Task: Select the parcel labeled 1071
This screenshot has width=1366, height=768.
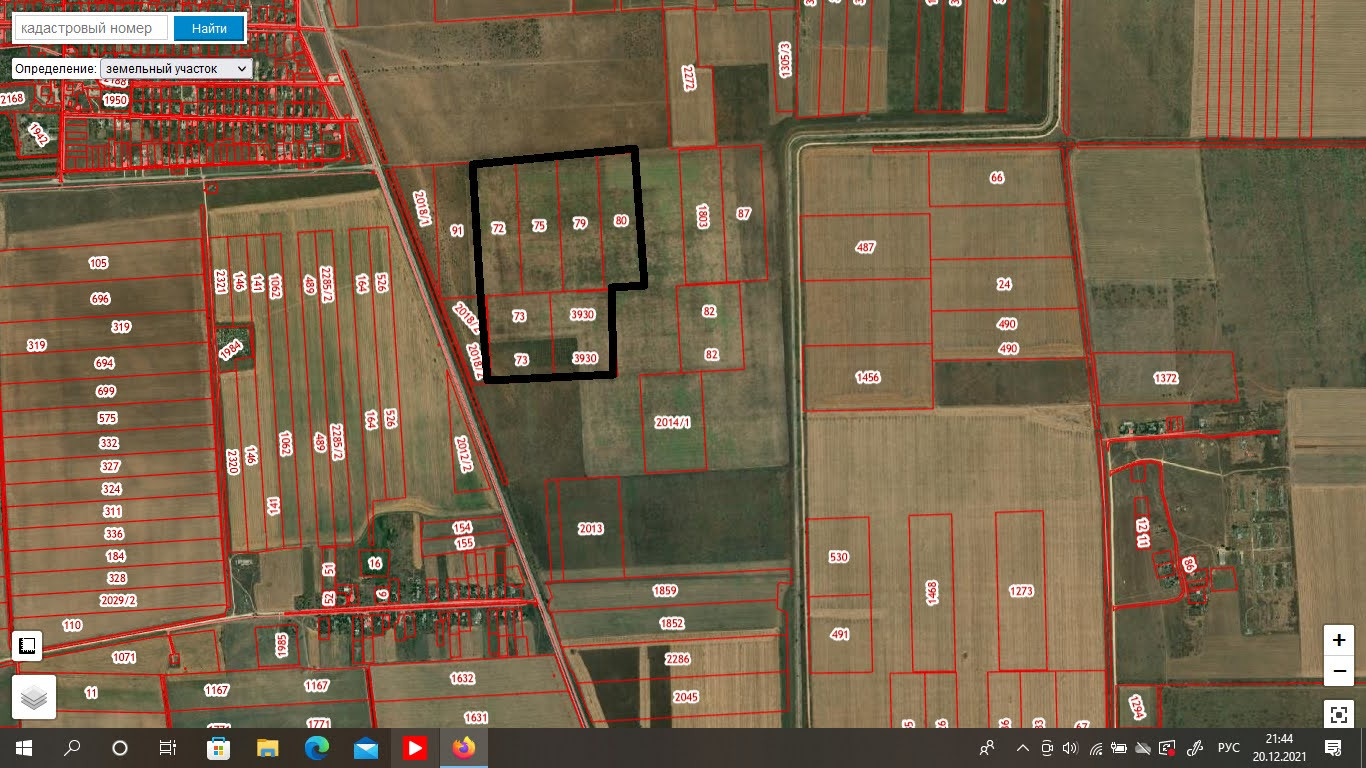Action: click(124, 657)
